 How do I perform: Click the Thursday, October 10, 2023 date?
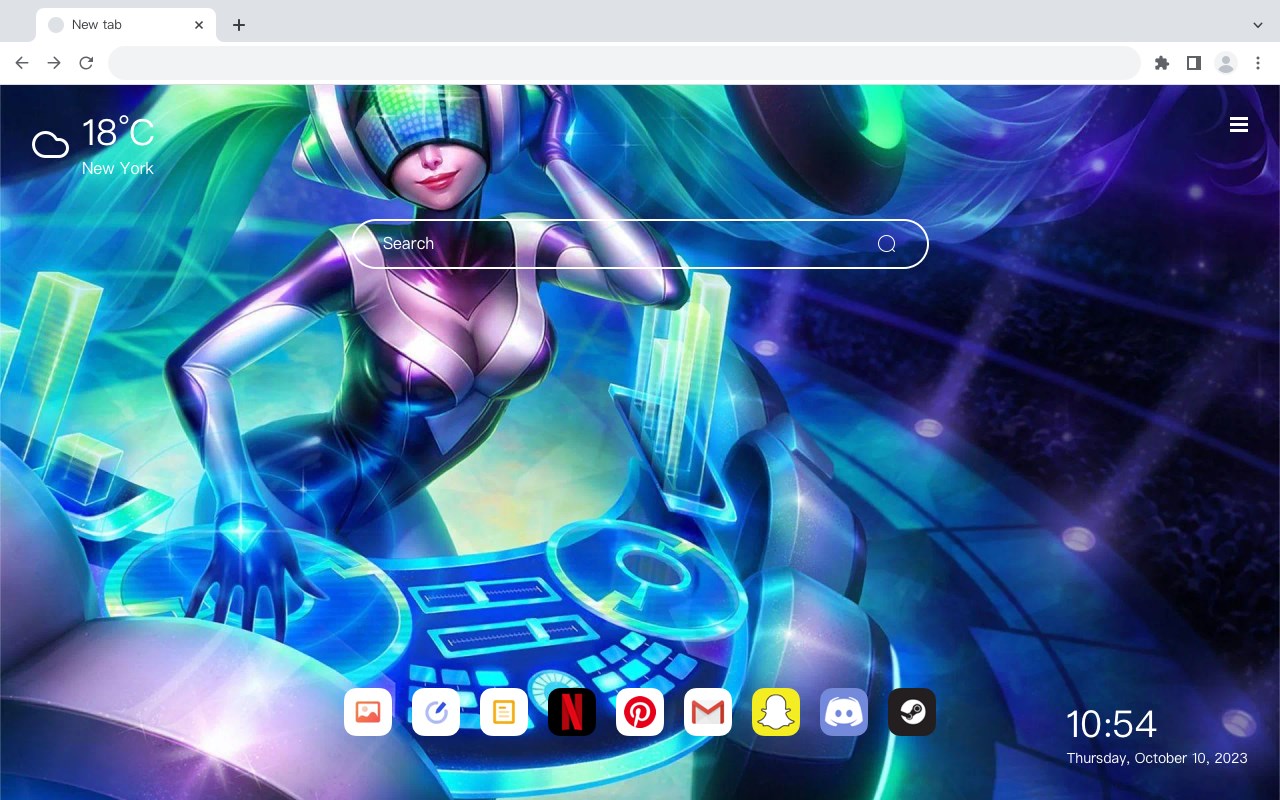1157,758
